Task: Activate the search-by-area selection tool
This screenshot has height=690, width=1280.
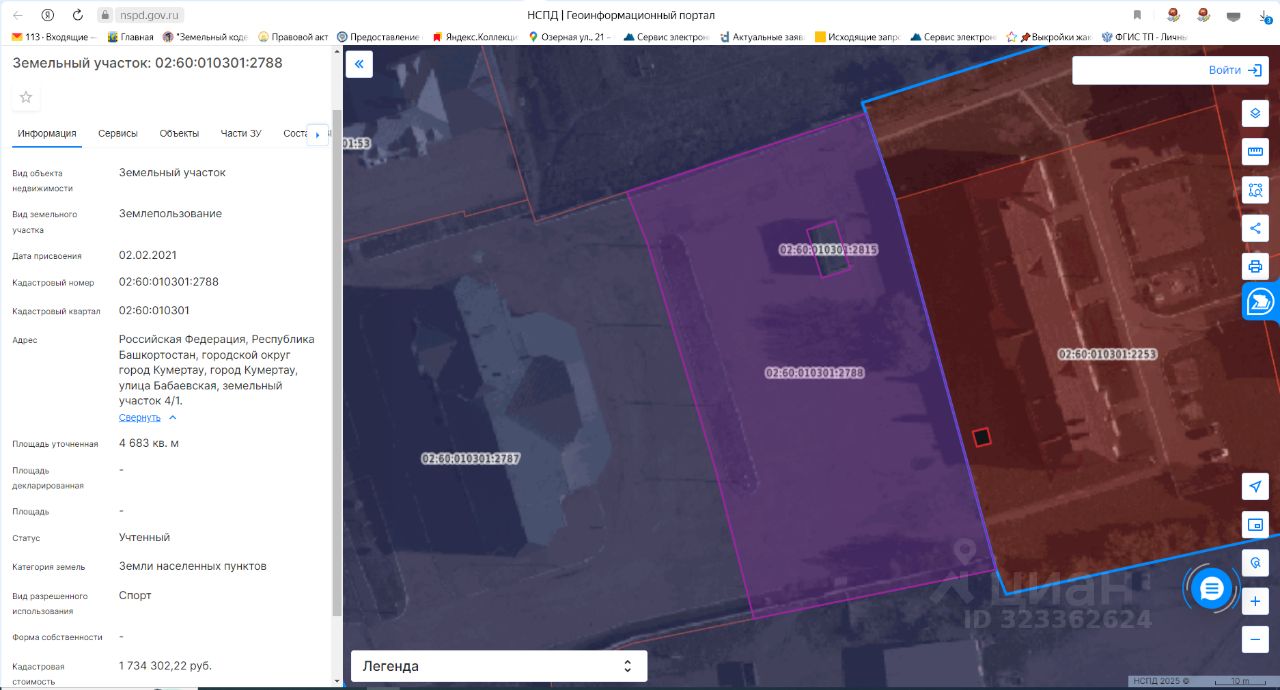Action: click(1255, 189)
